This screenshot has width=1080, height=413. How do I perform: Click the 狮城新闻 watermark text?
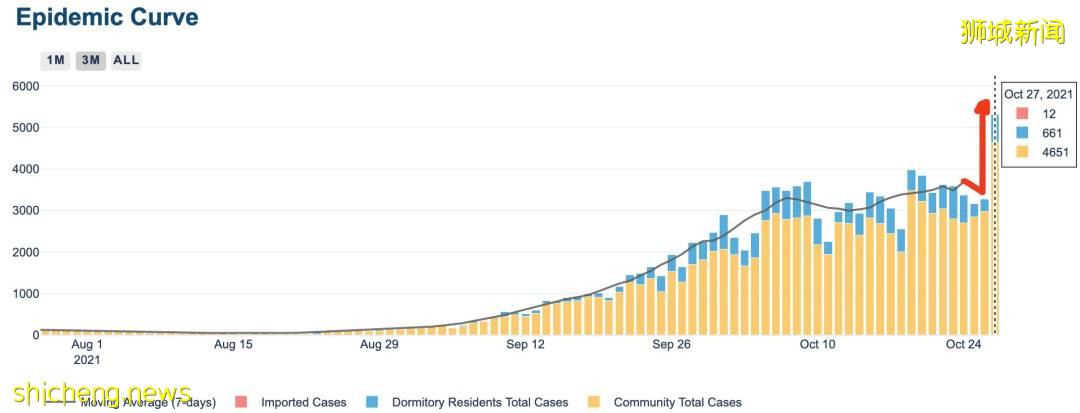pyautogui.click(x=1012, y=32)
